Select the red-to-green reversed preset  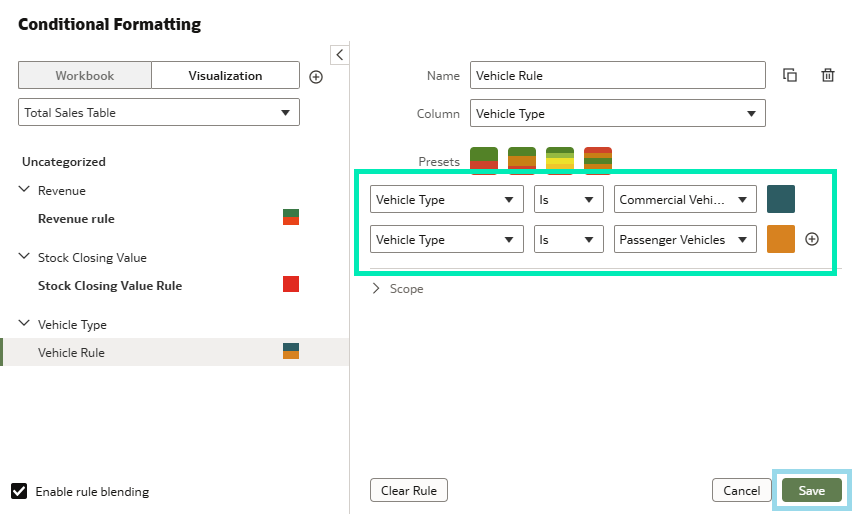[598, 160]
